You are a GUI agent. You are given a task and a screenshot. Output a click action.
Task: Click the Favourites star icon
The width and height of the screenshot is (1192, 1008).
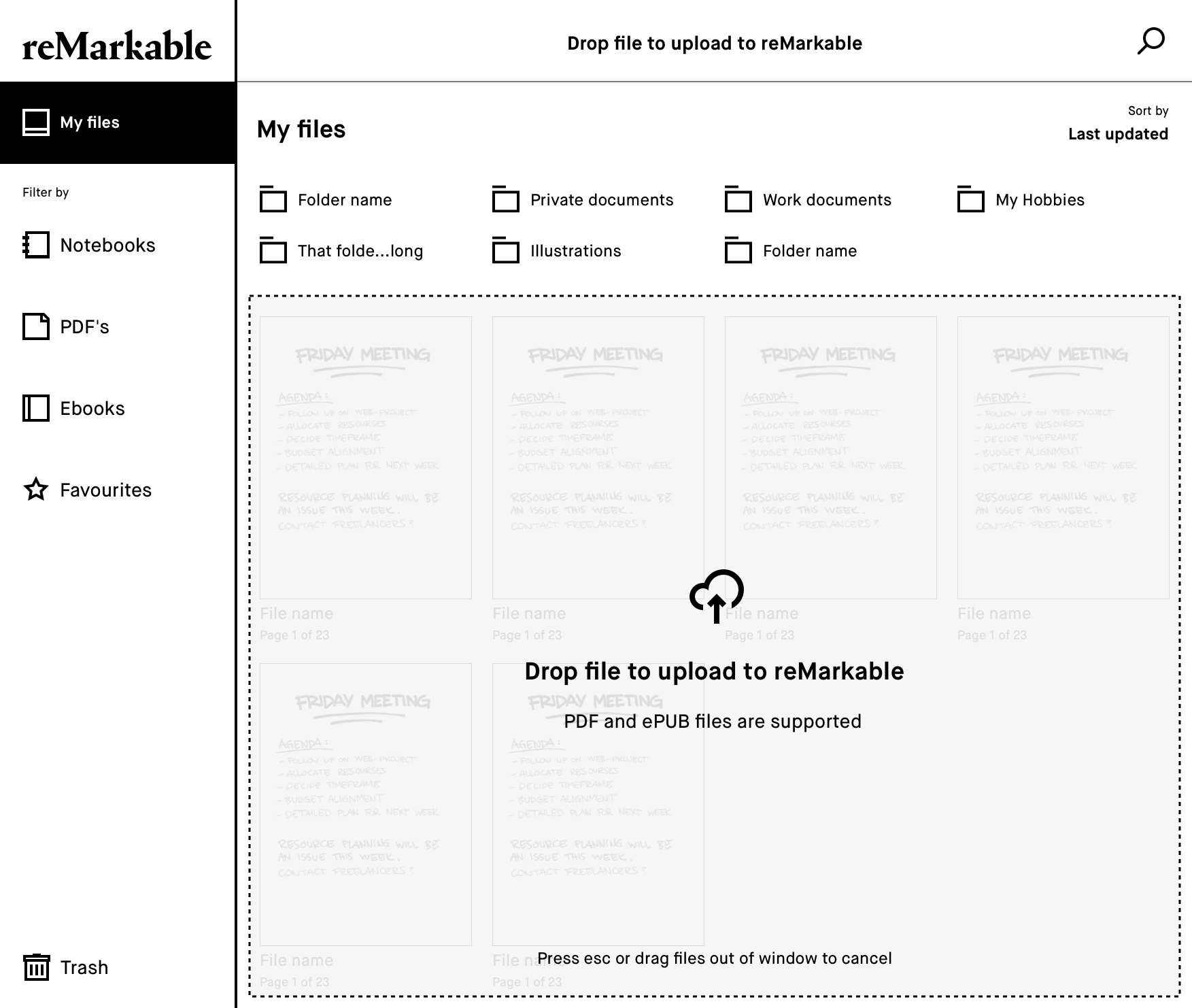point(36,490)
